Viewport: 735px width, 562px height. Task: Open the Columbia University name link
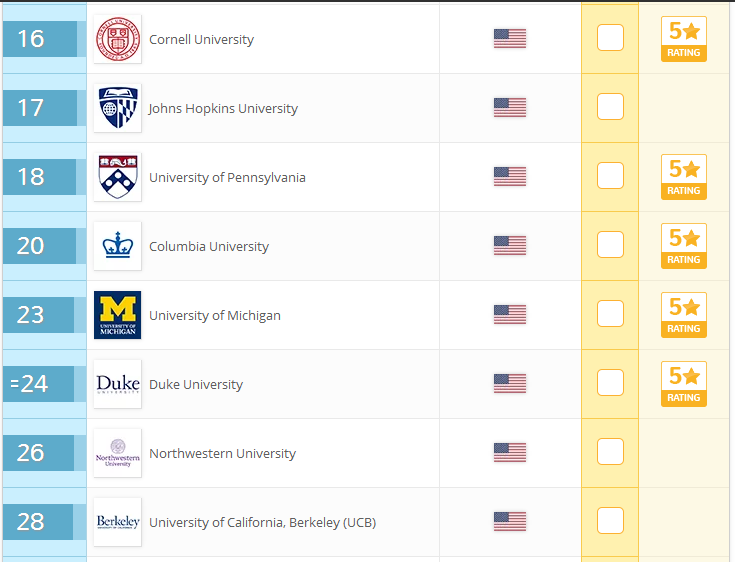209,247
